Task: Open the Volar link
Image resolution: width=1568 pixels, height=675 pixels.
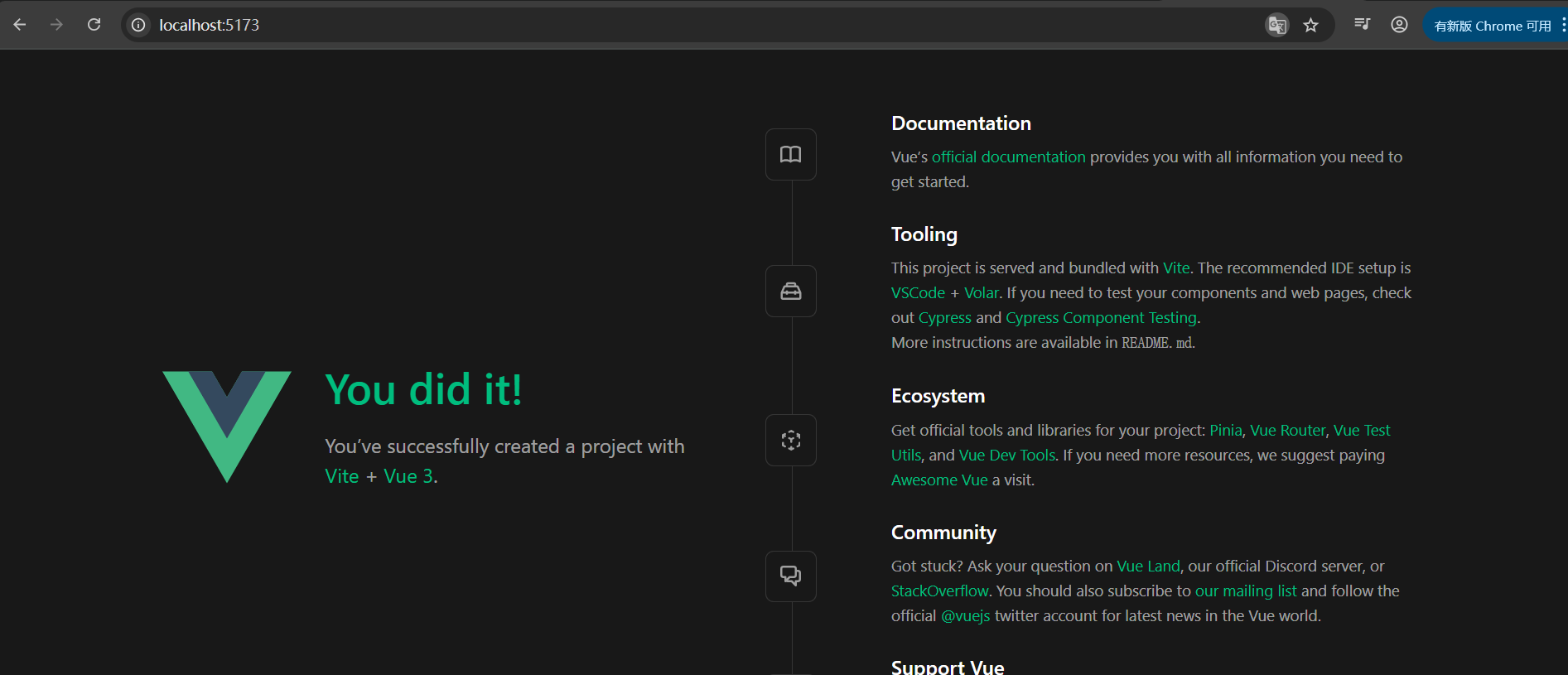Action: click(x=982, y=292)
